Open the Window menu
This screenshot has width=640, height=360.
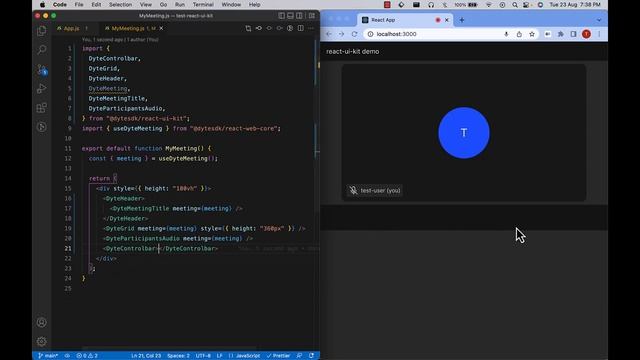[x=231, y=4]
